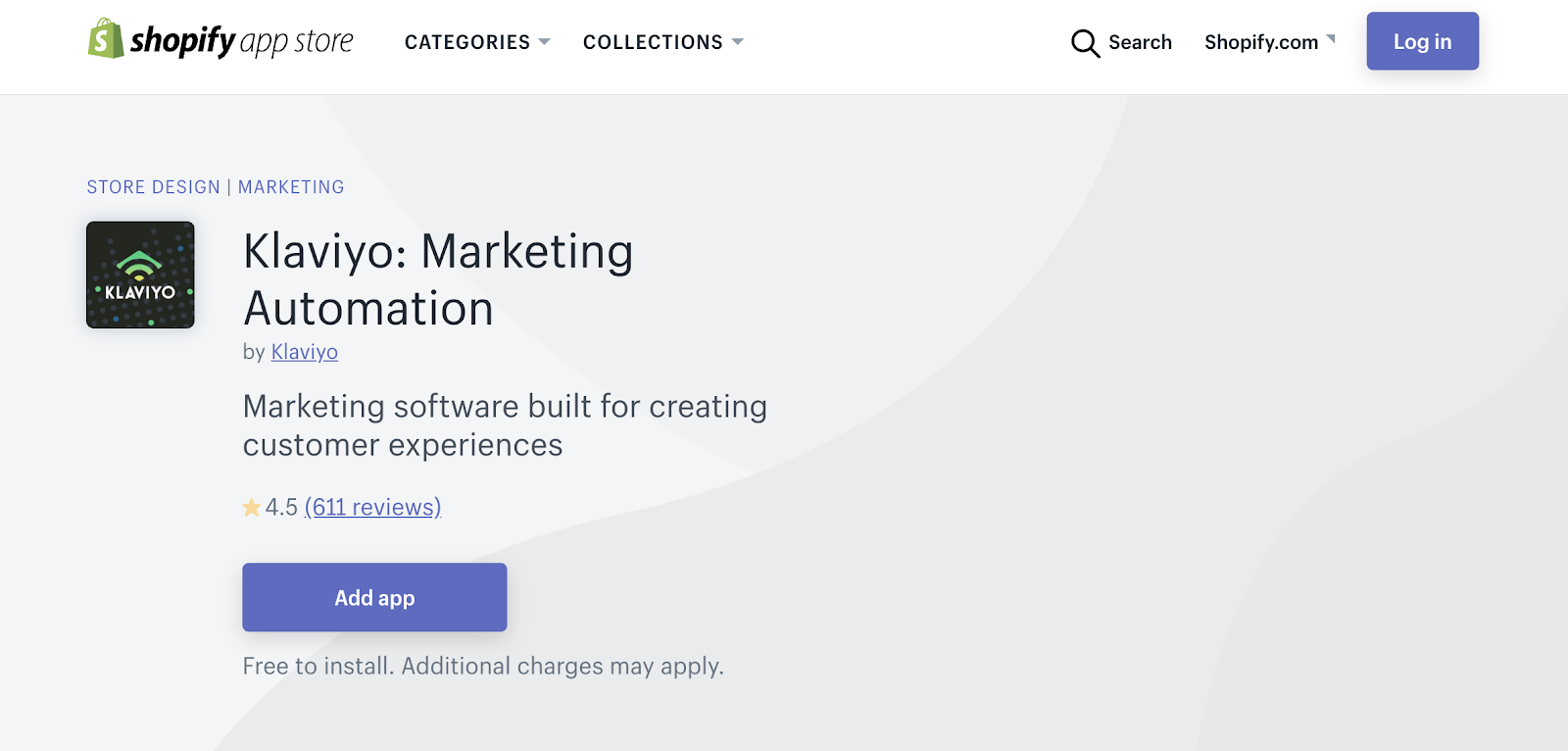Image resolution: width=1568 pixels, height=751 pixels.
Task: Open the Shopify.com dropdown
Action: 1270,42
